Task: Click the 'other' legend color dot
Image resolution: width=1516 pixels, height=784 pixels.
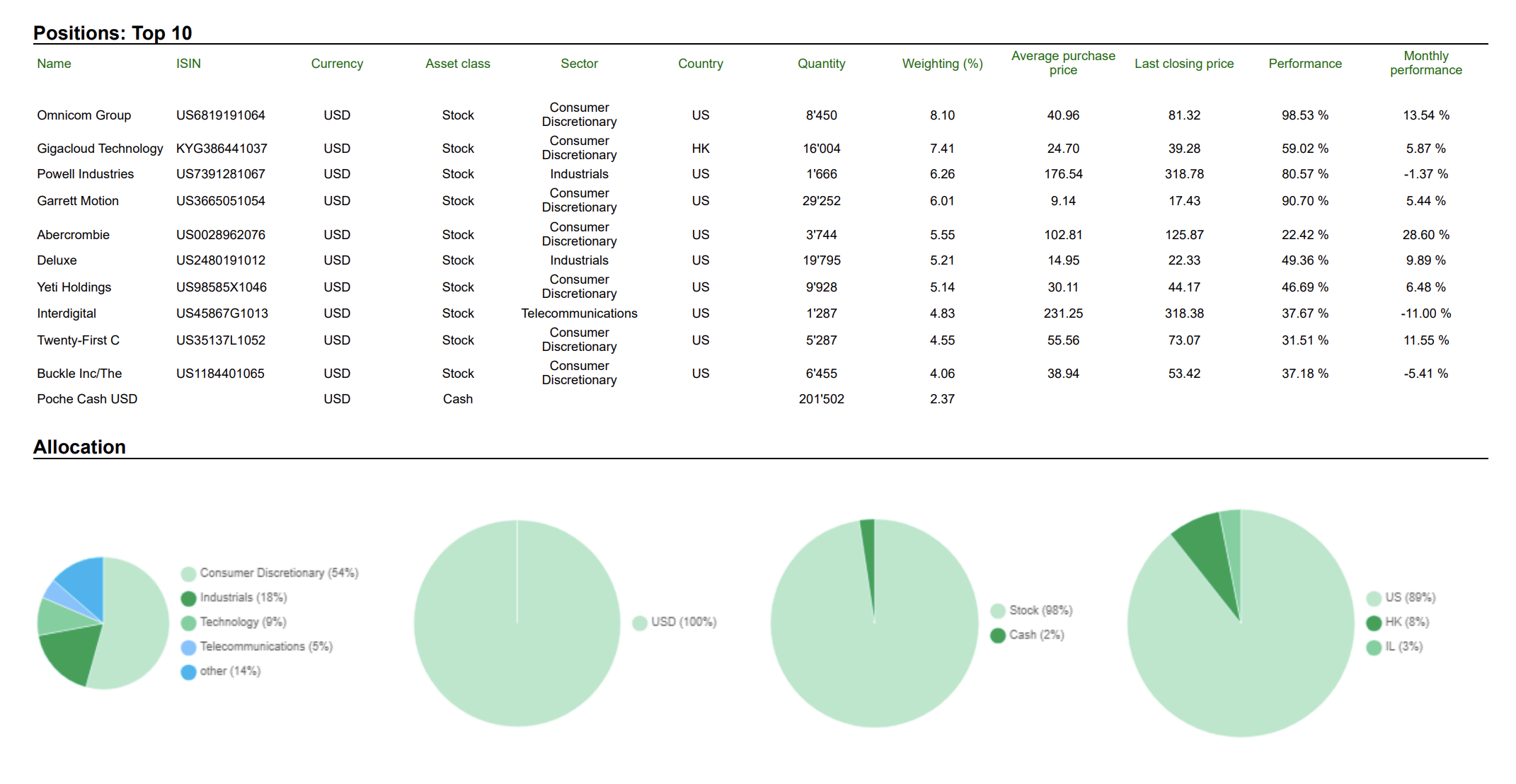Action: (188, 671)
